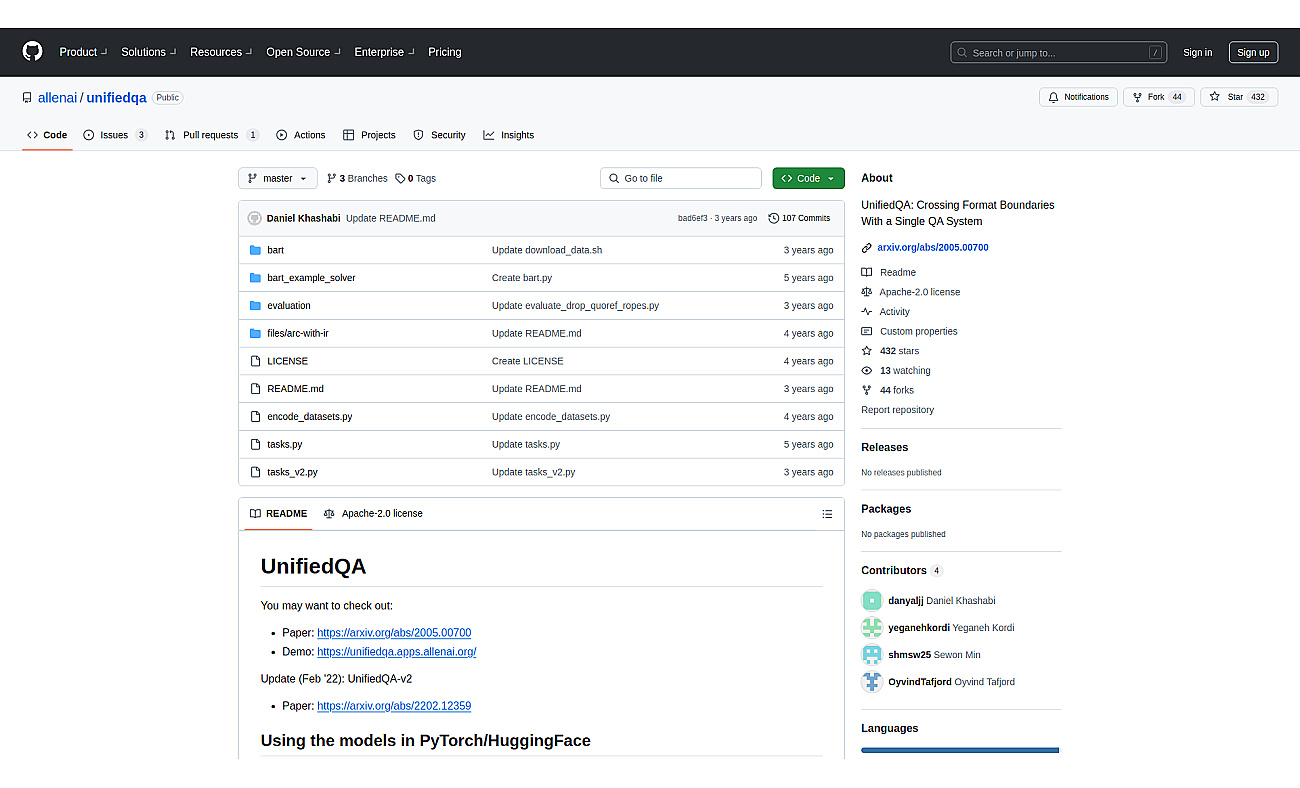Open the unifiedqa.apps.allenai.org demo link
The image size is (1300, 788).
pyautogui.click(x=396, y=652)
